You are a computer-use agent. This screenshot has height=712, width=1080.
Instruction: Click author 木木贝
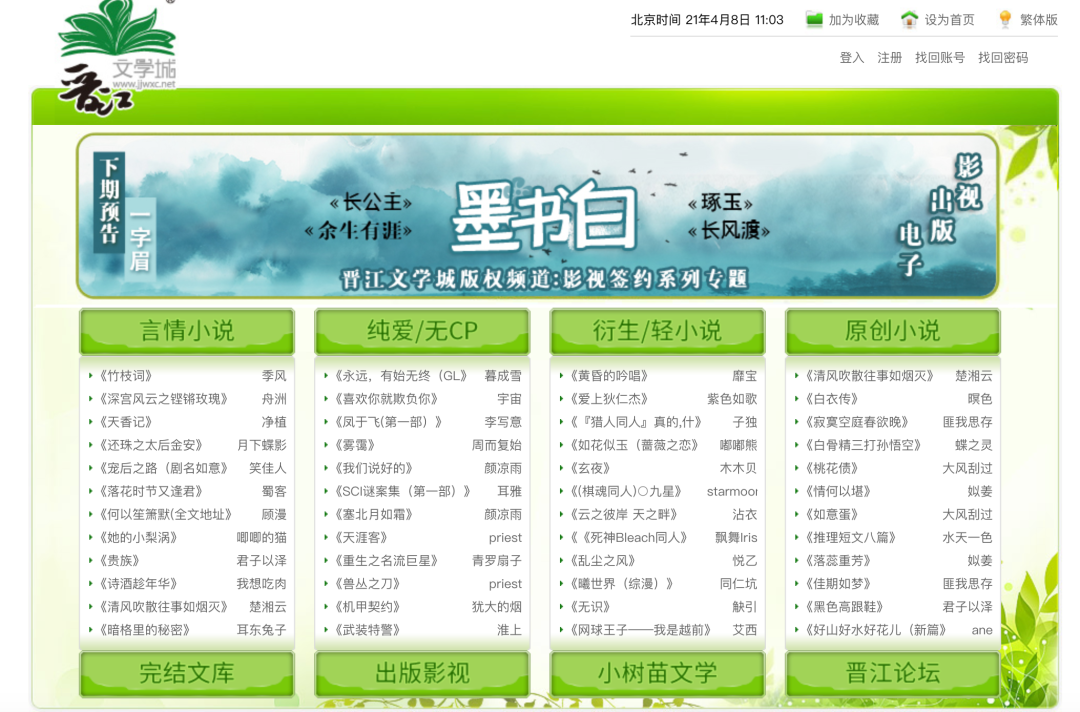pos(738,468)
